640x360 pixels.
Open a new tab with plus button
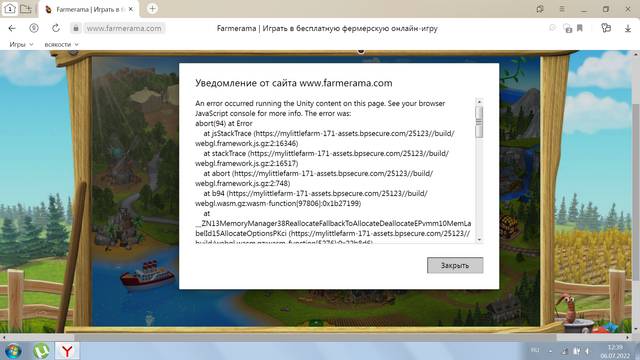152,9
